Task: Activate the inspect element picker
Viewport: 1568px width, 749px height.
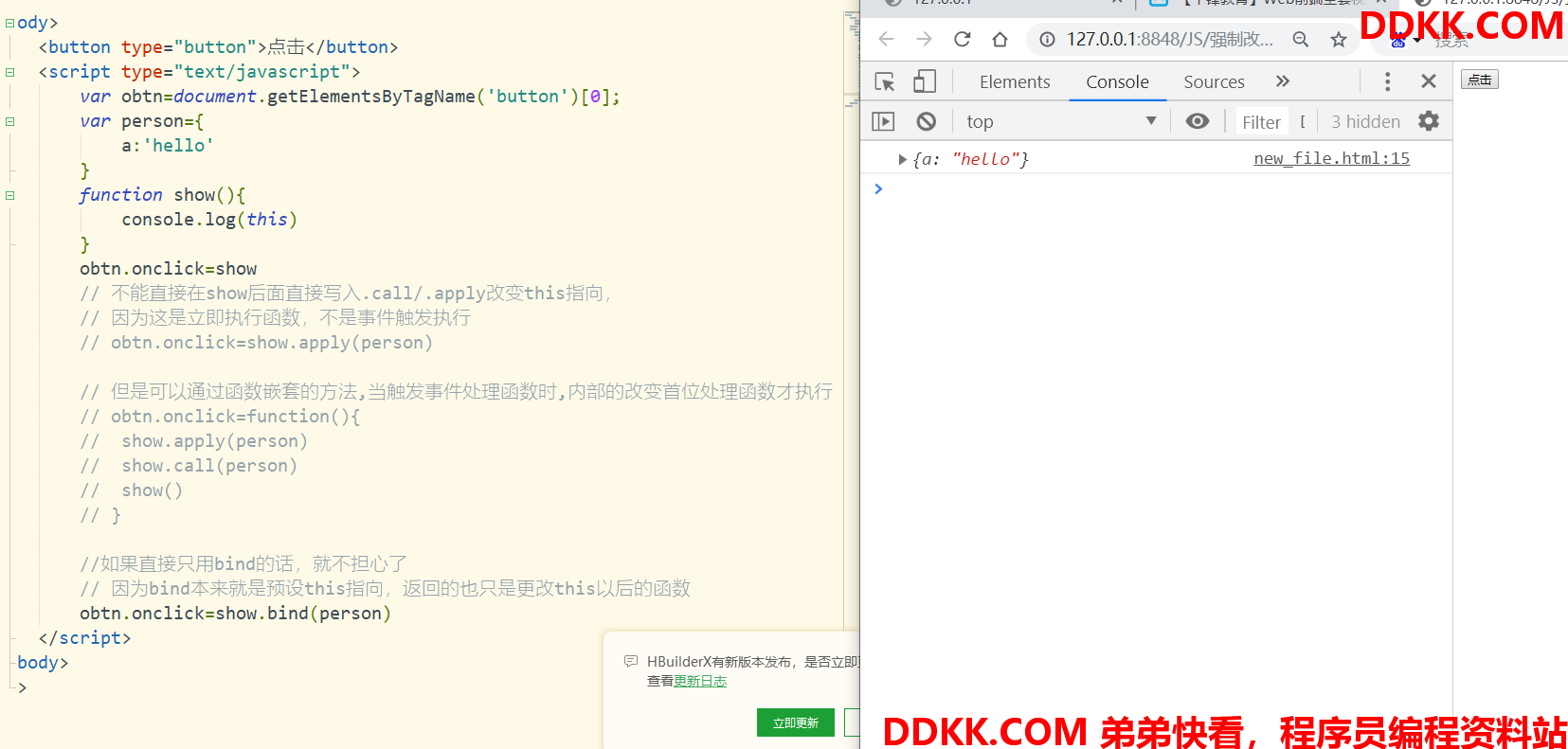Action: pos(885,81)
